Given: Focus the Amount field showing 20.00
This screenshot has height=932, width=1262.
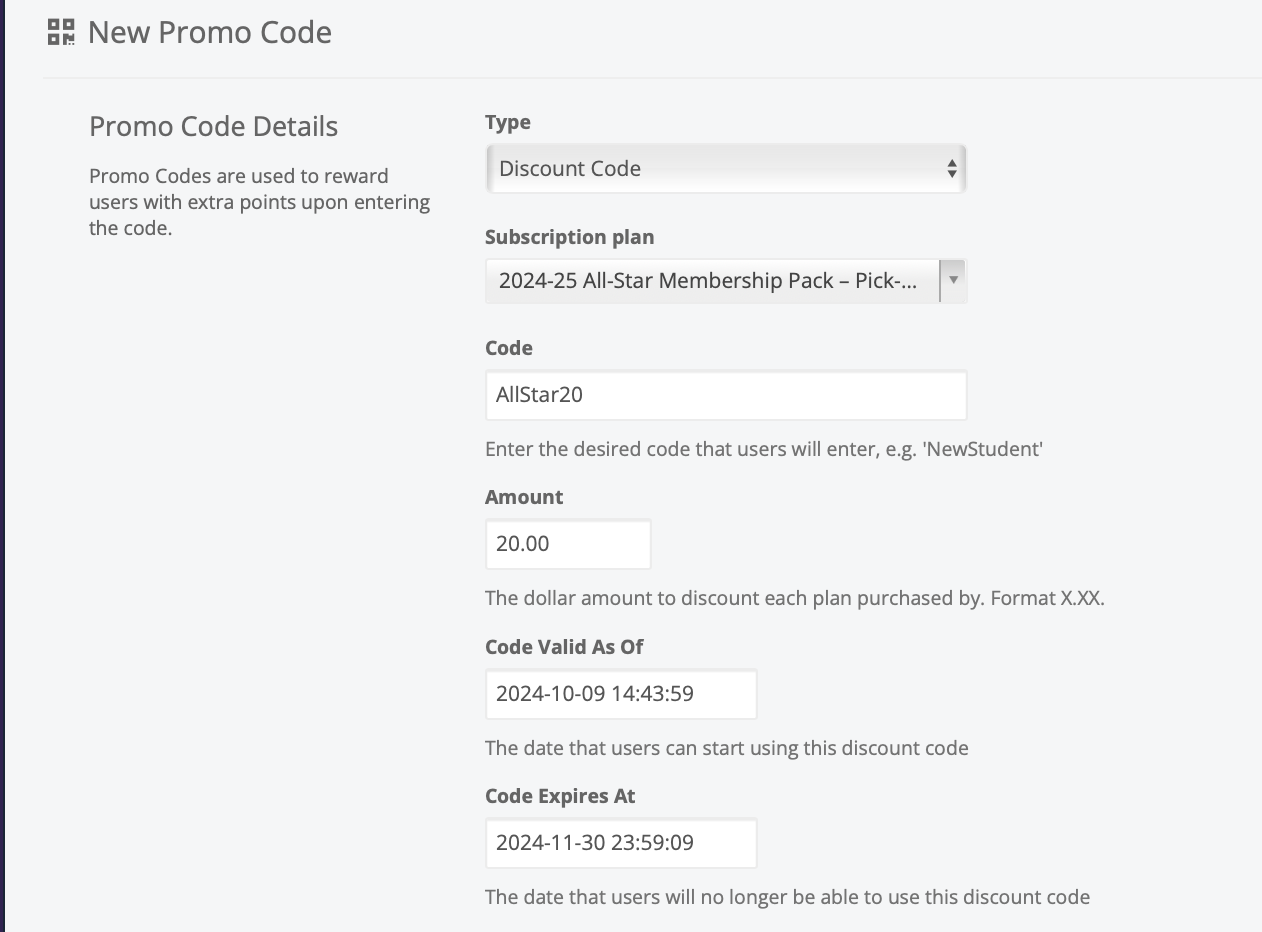Looking at the screenshot, I should coord(567,544).
